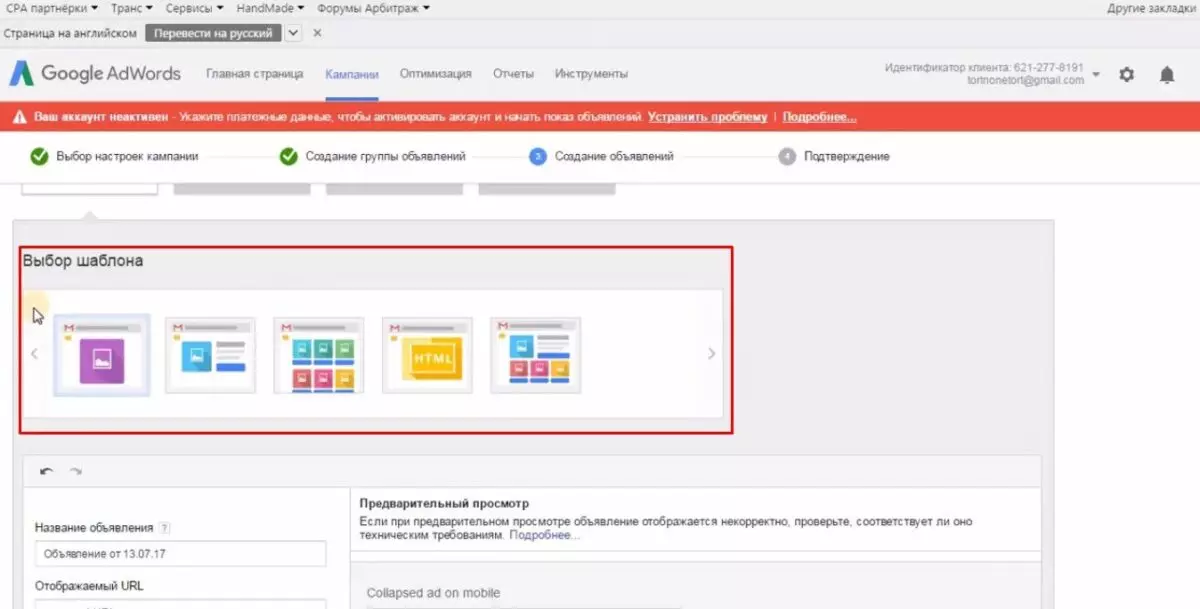Viewport: 1200px width, 609px height.
Task: Click Подробнее in the red alert bar
Action: (x=819, y=117)
